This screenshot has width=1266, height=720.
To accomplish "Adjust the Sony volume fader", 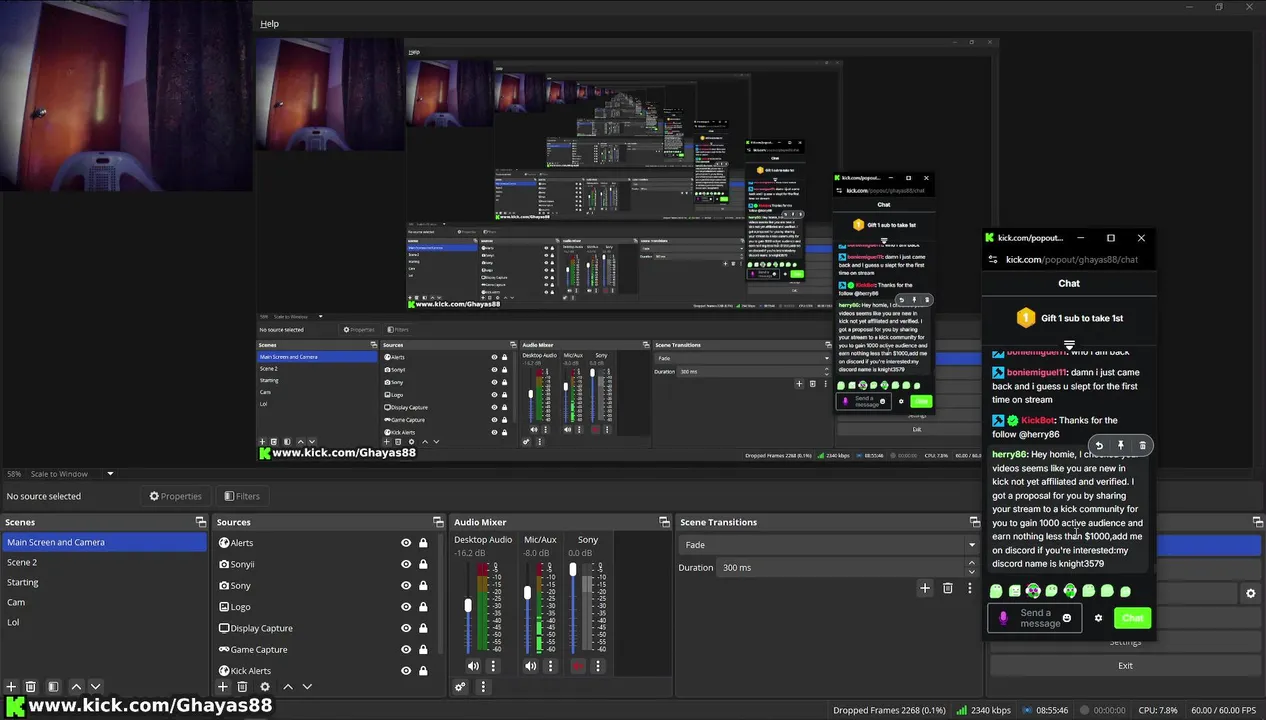I will coord(573,569).
